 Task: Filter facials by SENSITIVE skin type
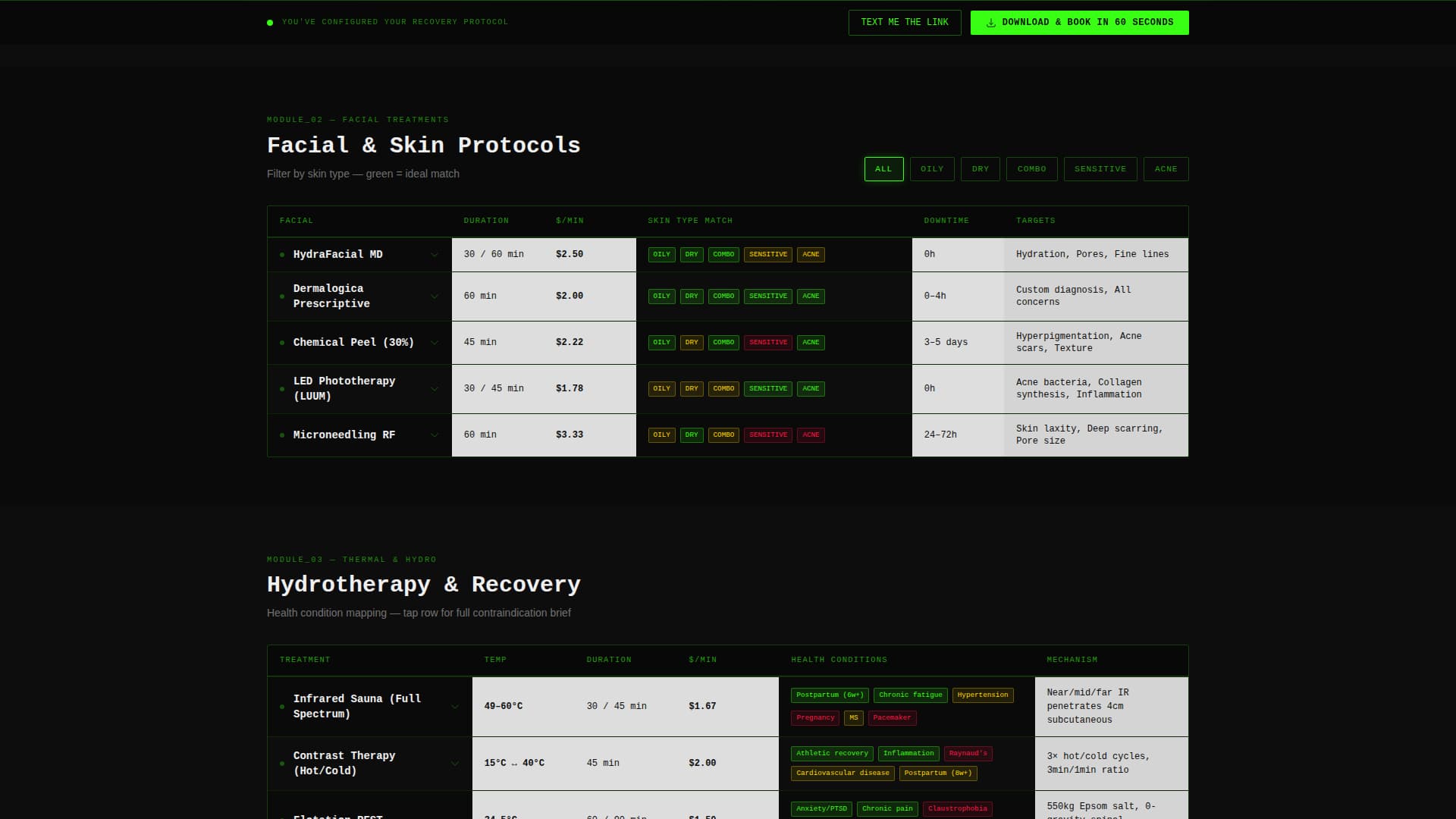tap(1100, 169)
